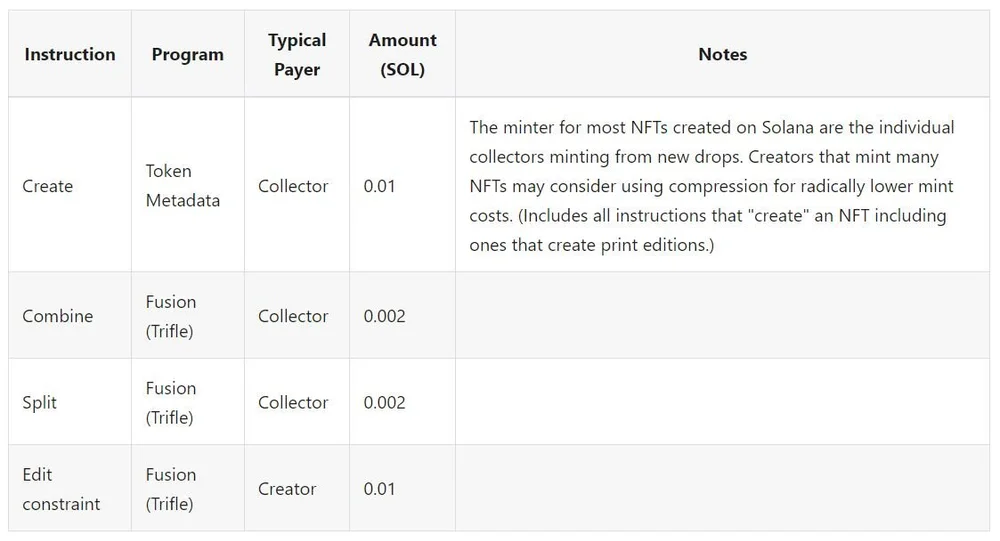1000x541 pixels.
Task: Click the Amount (SOL) column header
Action: (402, 54)
